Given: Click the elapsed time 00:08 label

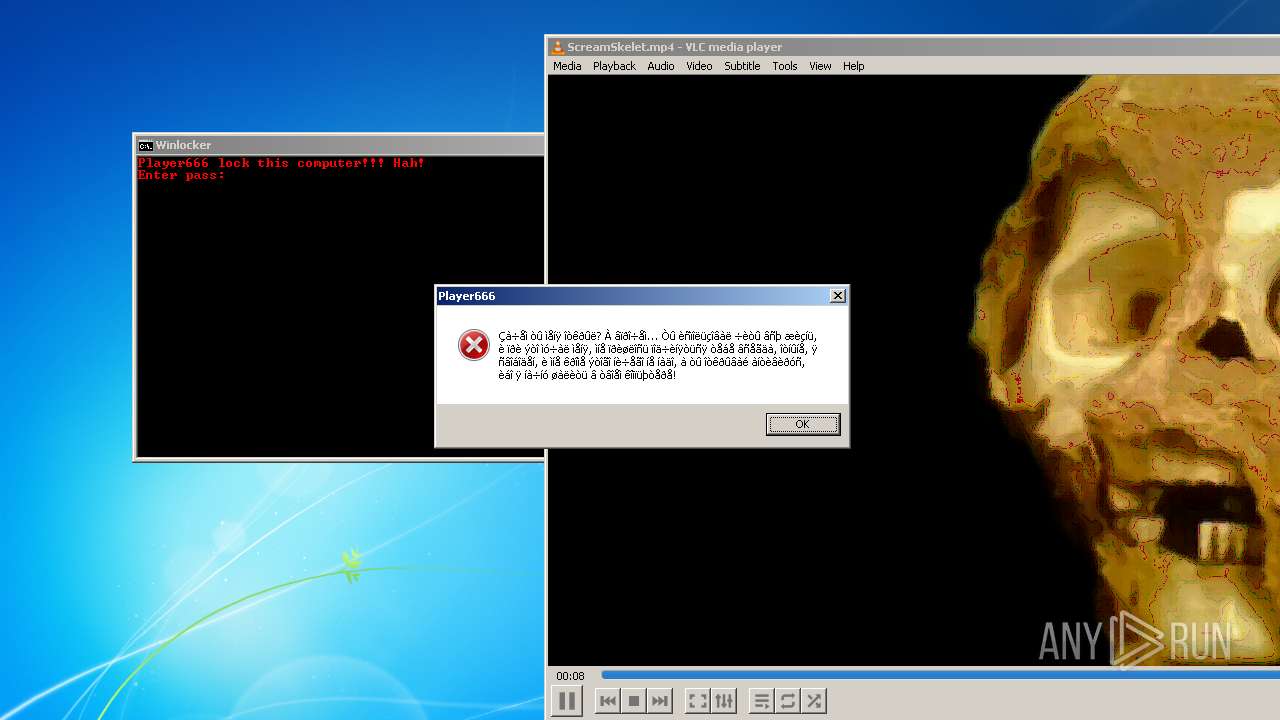Looking at the screenshot, I should pyautogui.click(x=570, y=676).
